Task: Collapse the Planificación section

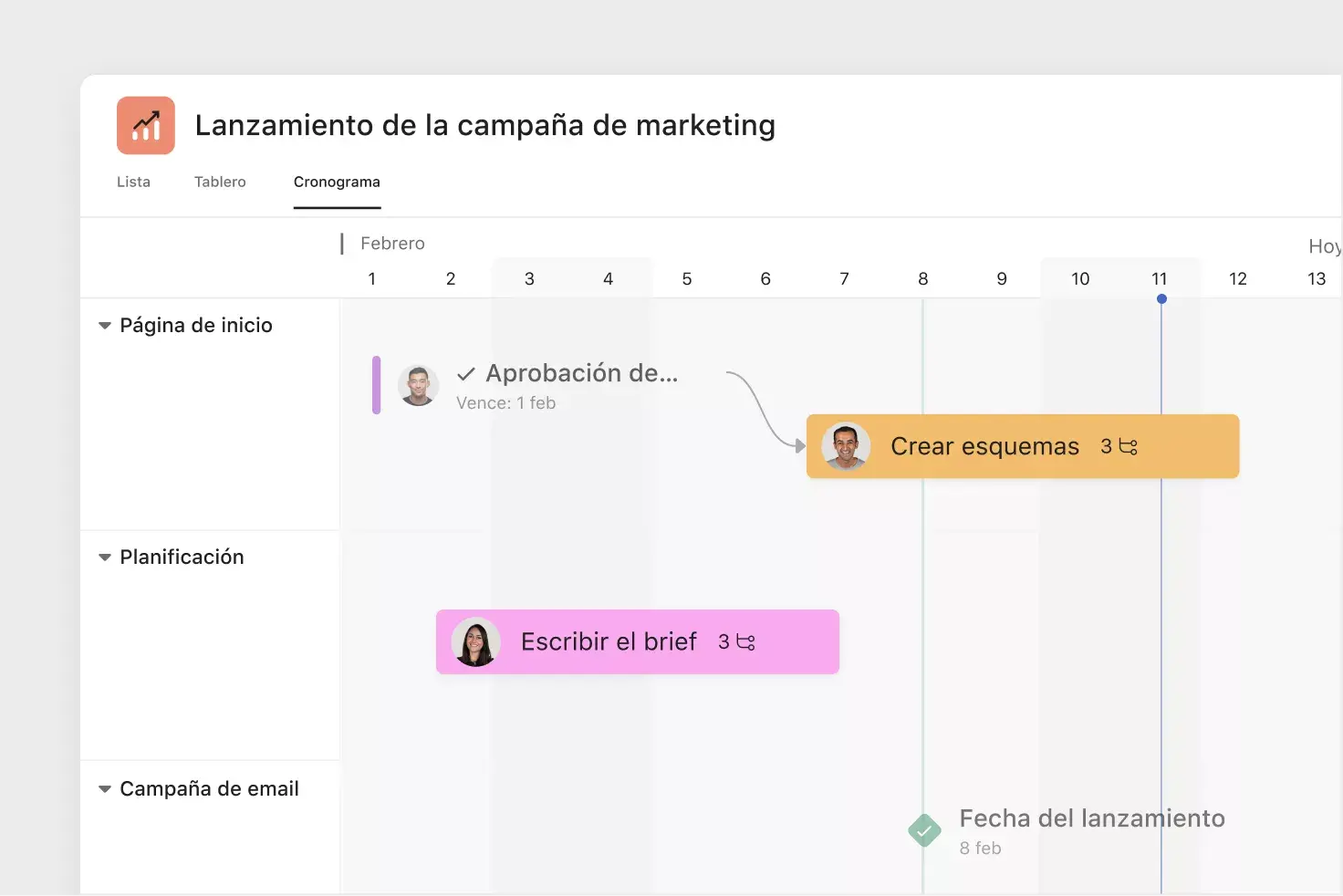Action: click(x=104, y=557)
